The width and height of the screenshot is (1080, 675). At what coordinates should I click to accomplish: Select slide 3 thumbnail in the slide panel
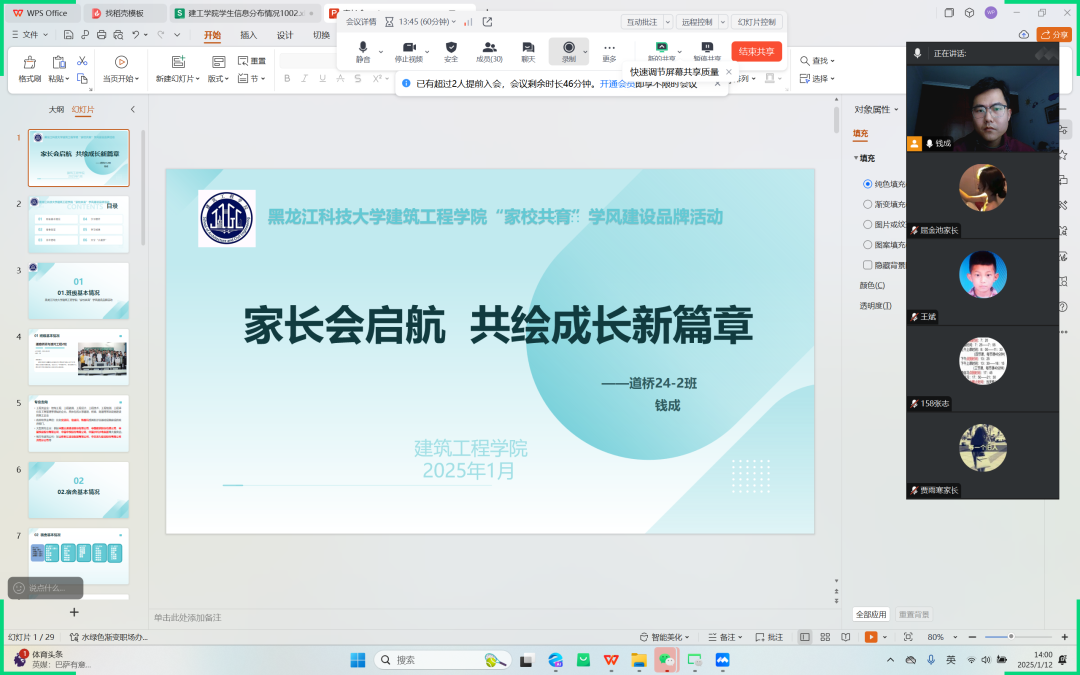pyautogui.click(x=78, y=291)
